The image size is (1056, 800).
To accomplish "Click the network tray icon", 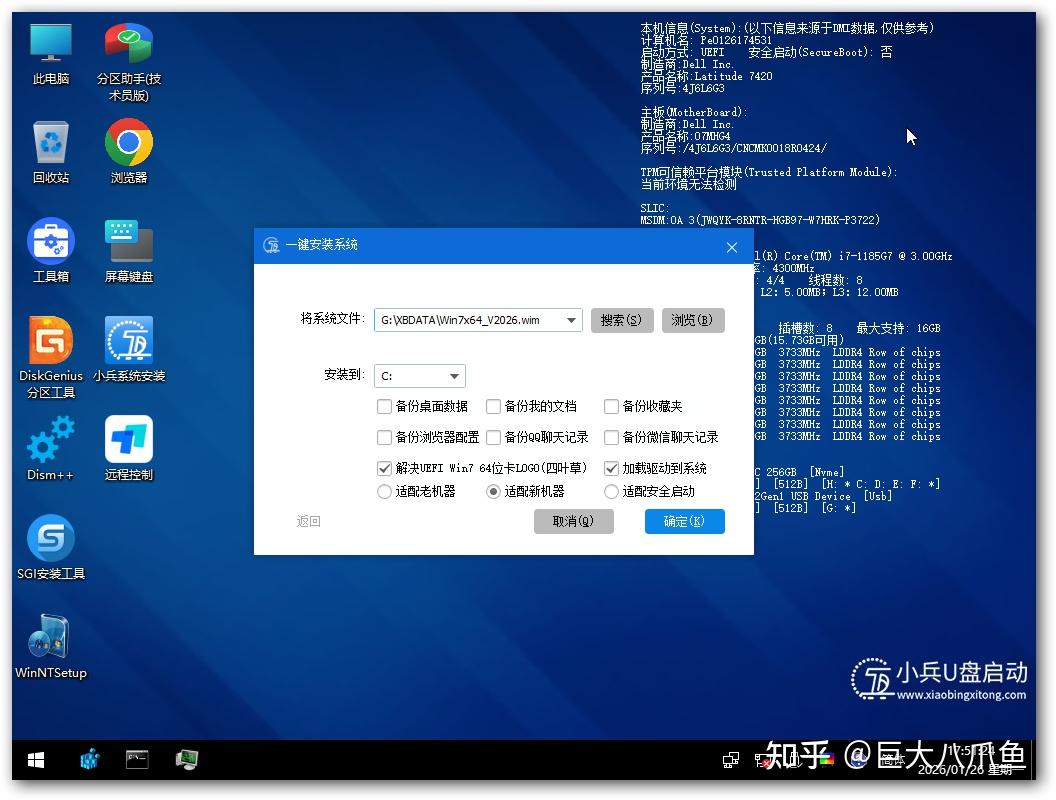I will click(731, 760).
